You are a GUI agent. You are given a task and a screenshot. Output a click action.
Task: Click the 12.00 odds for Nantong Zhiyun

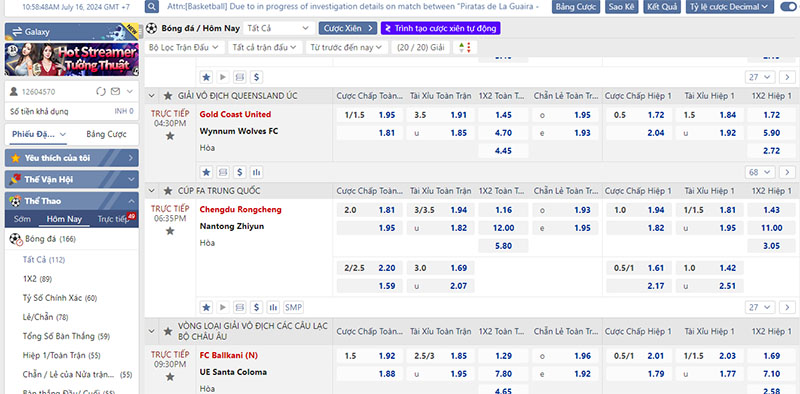click(x=504, y=228)
